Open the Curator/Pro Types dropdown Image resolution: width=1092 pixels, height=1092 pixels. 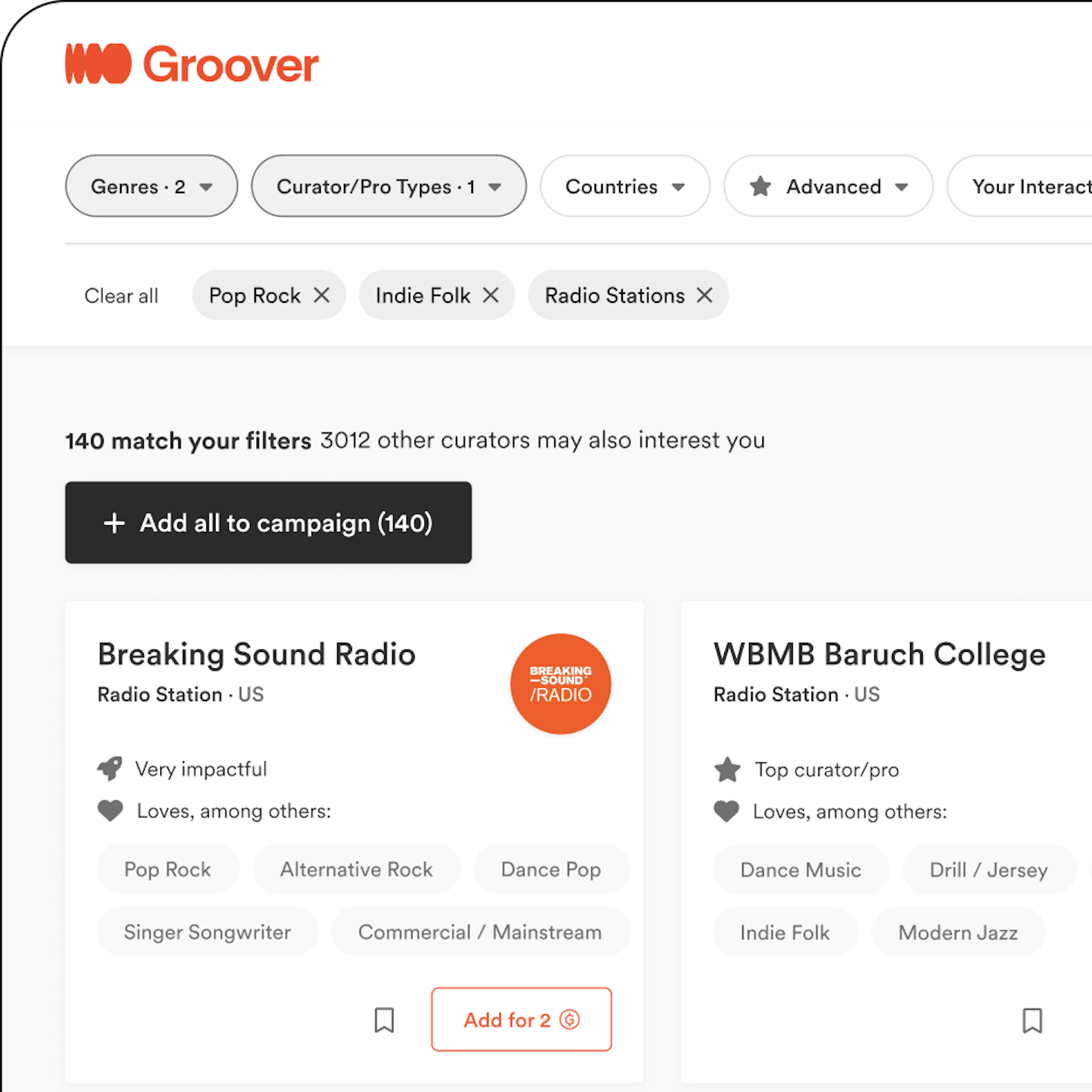pos(389,186)
